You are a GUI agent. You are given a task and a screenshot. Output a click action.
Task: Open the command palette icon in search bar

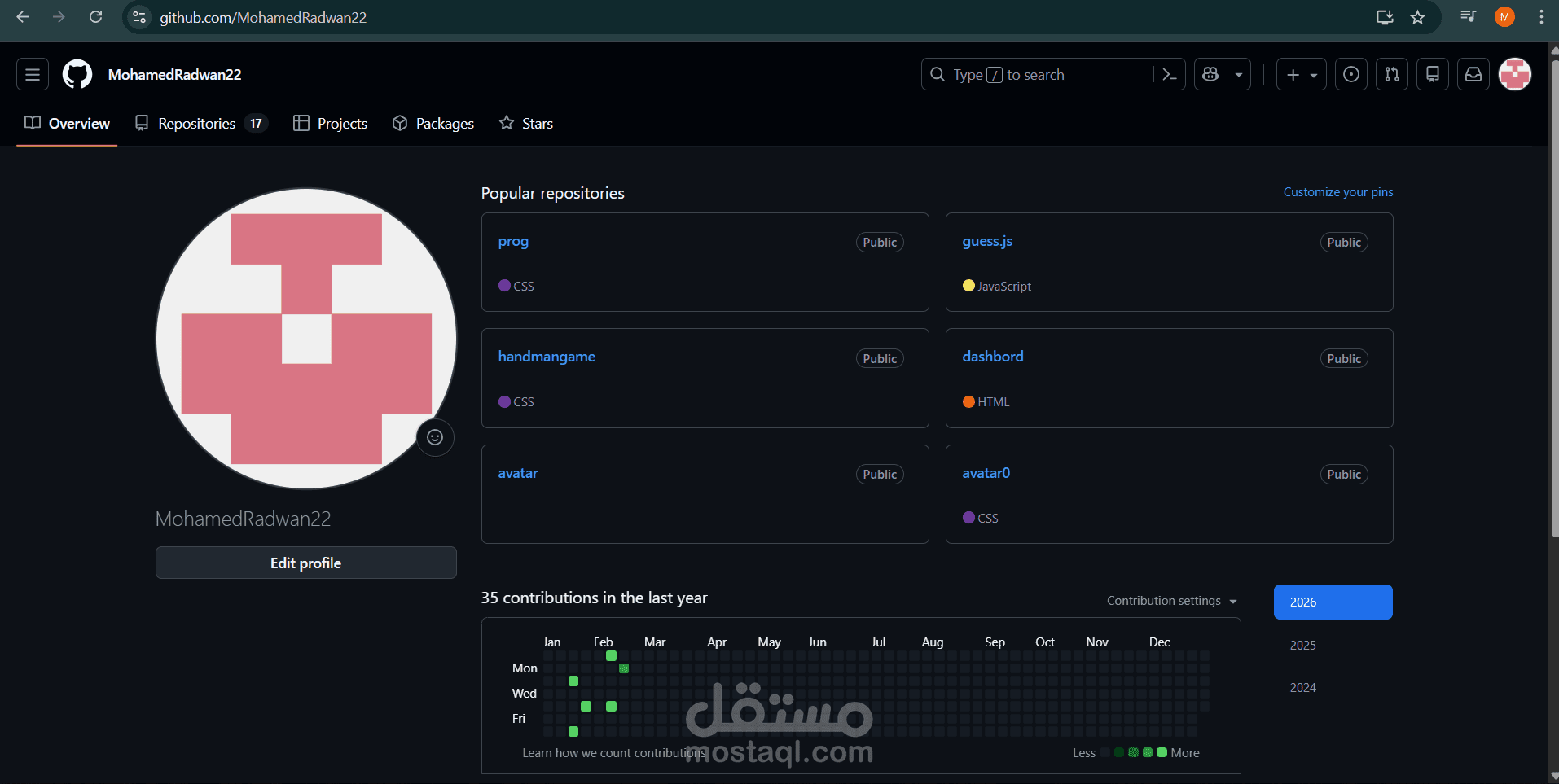(x=1170, y=74)
